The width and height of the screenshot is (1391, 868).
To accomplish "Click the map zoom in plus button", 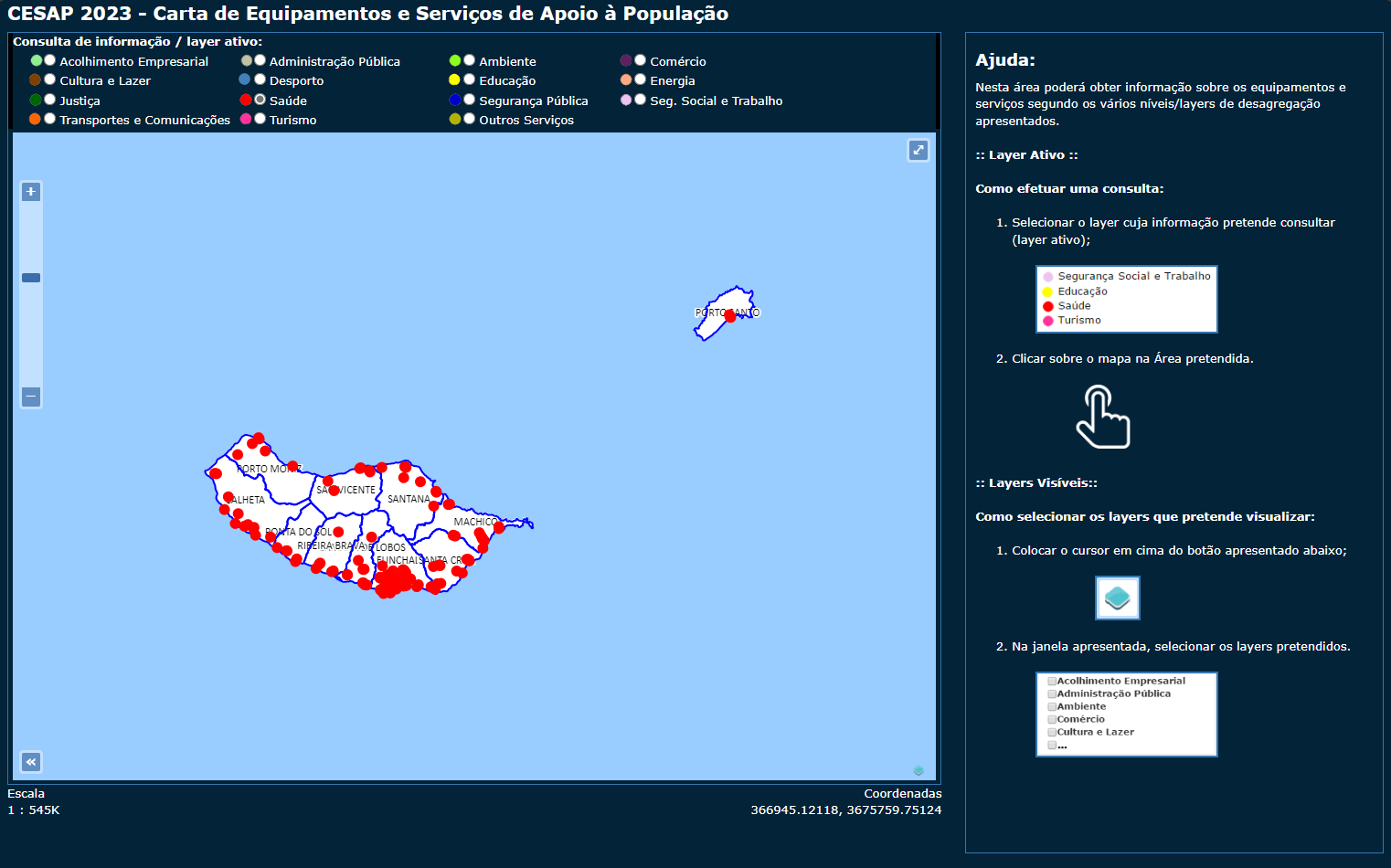I will [31, 192].
